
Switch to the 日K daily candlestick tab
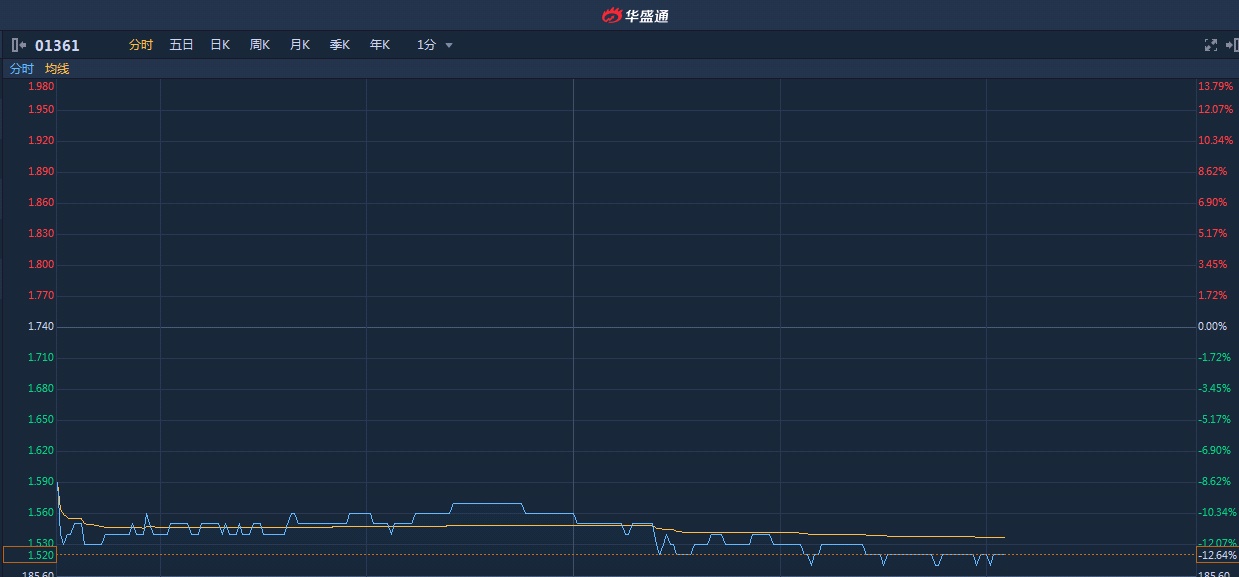pos(220,45)
